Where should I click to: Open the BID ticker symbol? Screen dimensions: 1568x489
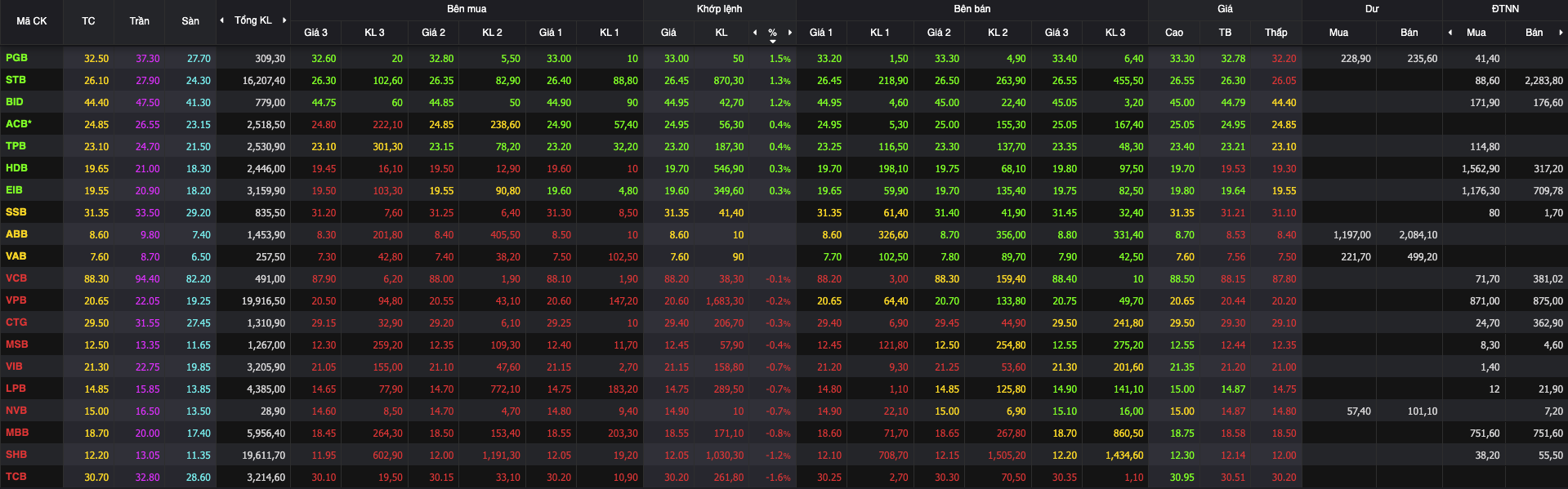point(15,102)
